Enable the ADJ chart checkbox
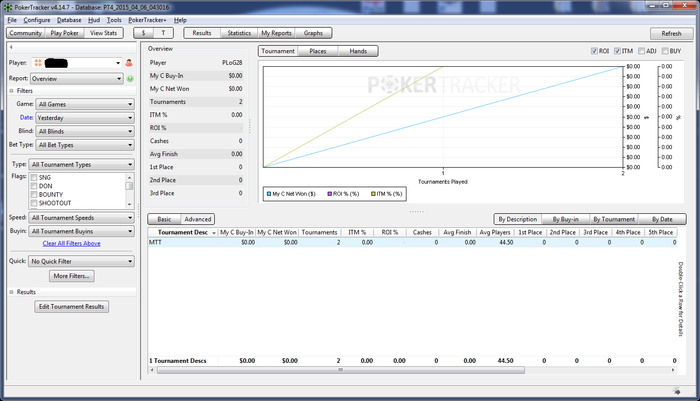Image resolution: width=700 pixels, height=401 pixels. pos(642,51)
